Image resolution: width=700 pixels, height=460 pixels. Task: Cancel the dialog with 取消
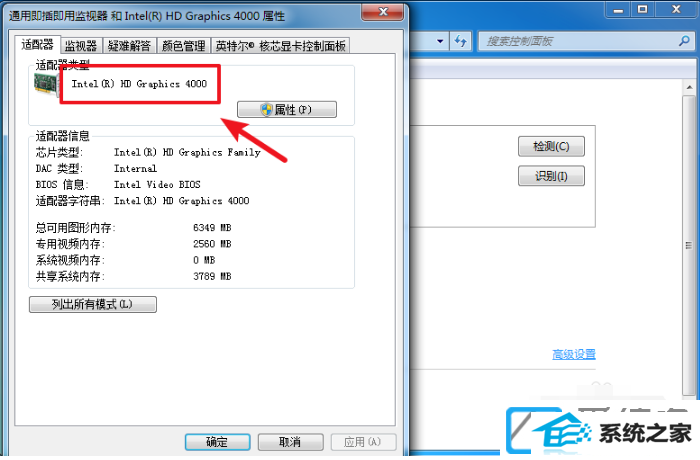[291, 442]
